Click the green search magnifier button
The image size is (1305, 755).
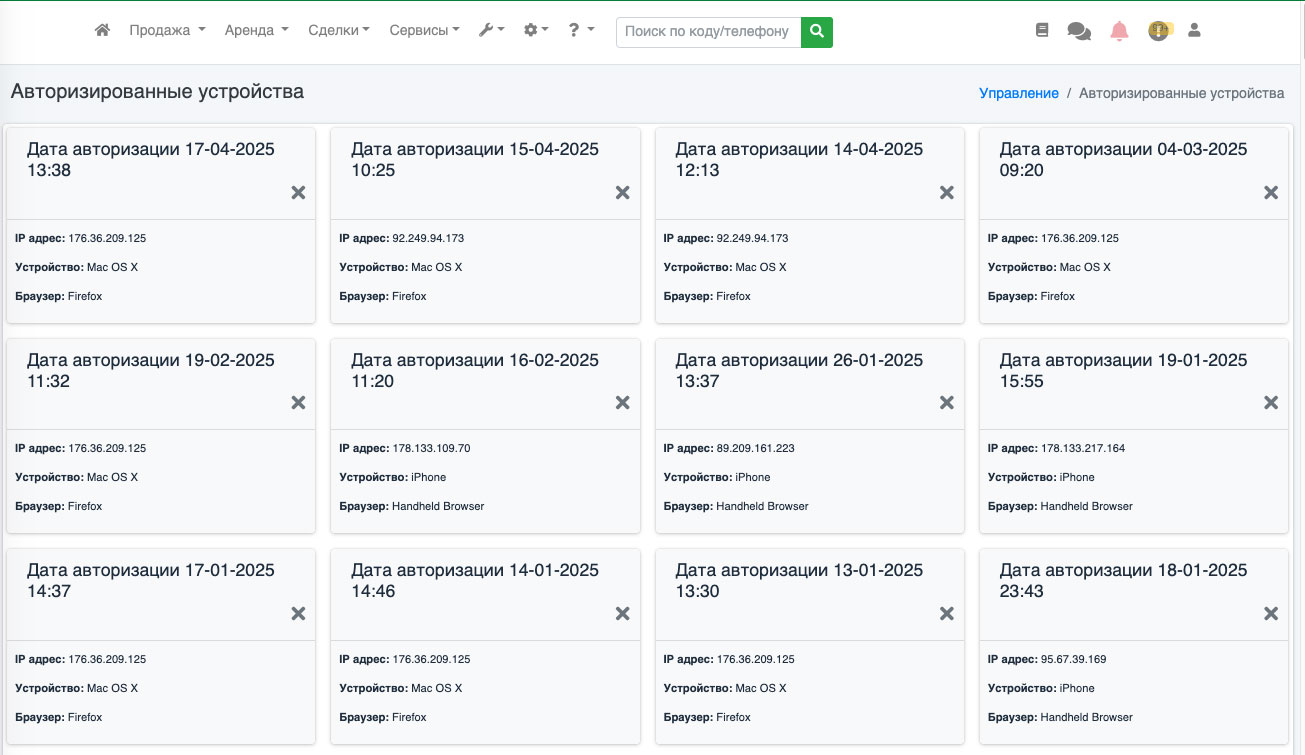pyautogui.click(x=817, y=32)
